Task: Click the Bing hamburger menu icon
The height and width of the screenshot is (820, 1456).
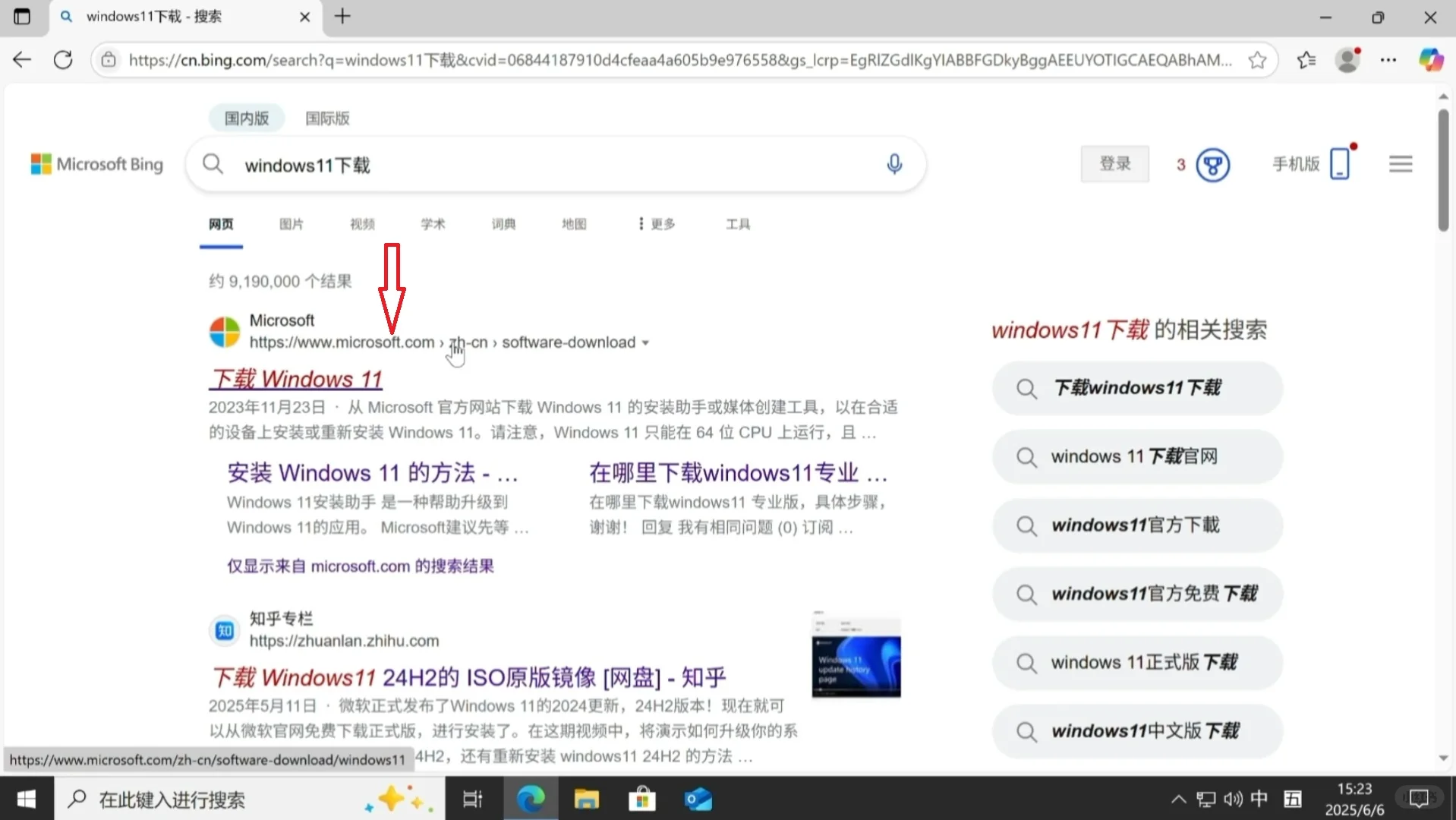Action: click(x=1400, y=164)
